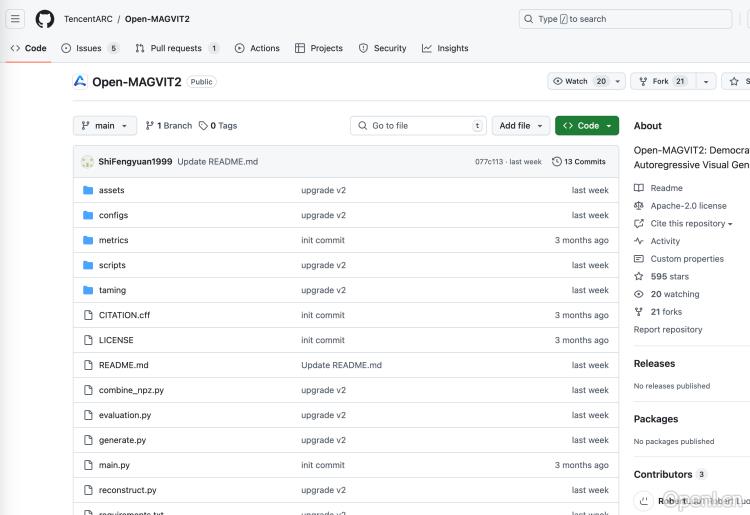Image resolution: width=750 pixels, height=515 pixels.
Task: Open the Add file dropdown
Action: [521, 126]
